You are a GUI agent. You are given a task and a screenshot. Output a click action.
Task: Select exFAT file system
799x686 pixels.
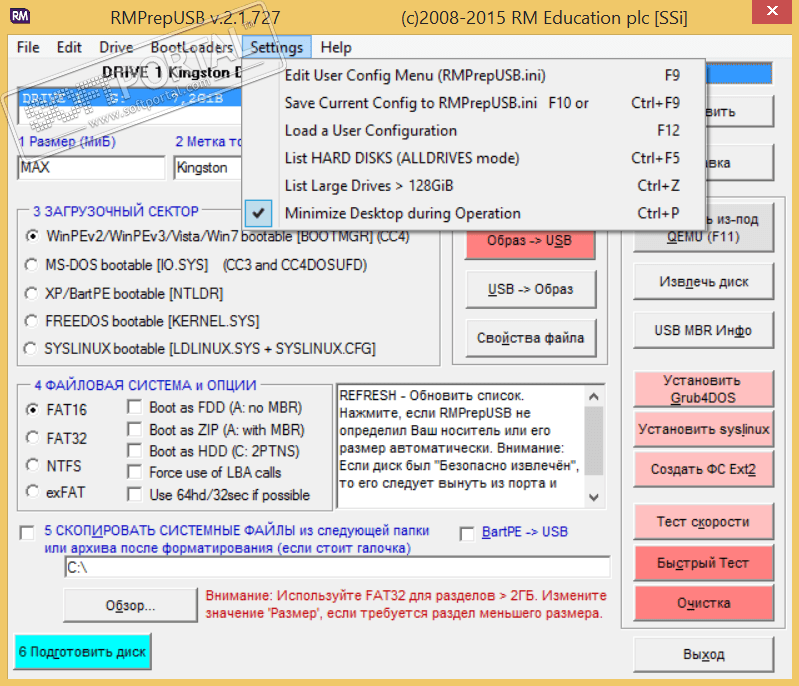pos(32,492)
